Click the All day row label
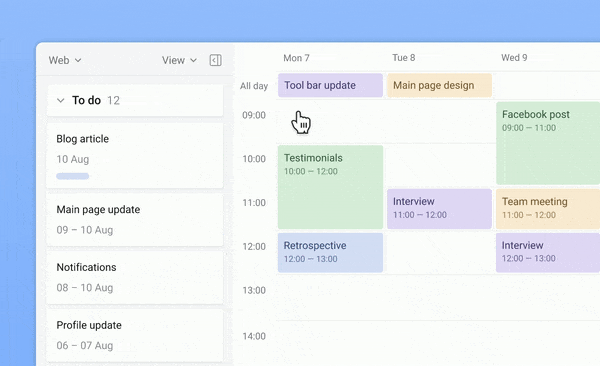The height and width of the screenshot is (366, 600). pos(254,86)
